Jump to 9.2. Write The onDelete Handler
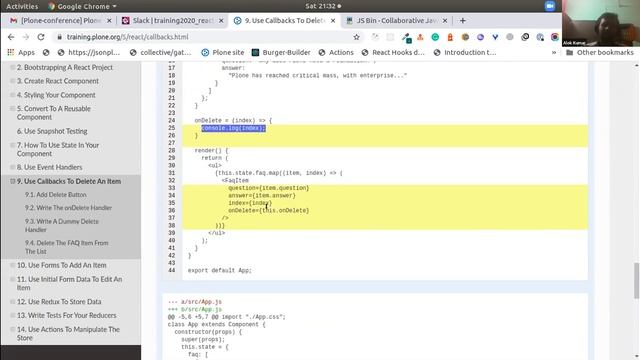 tap(68, 208)
